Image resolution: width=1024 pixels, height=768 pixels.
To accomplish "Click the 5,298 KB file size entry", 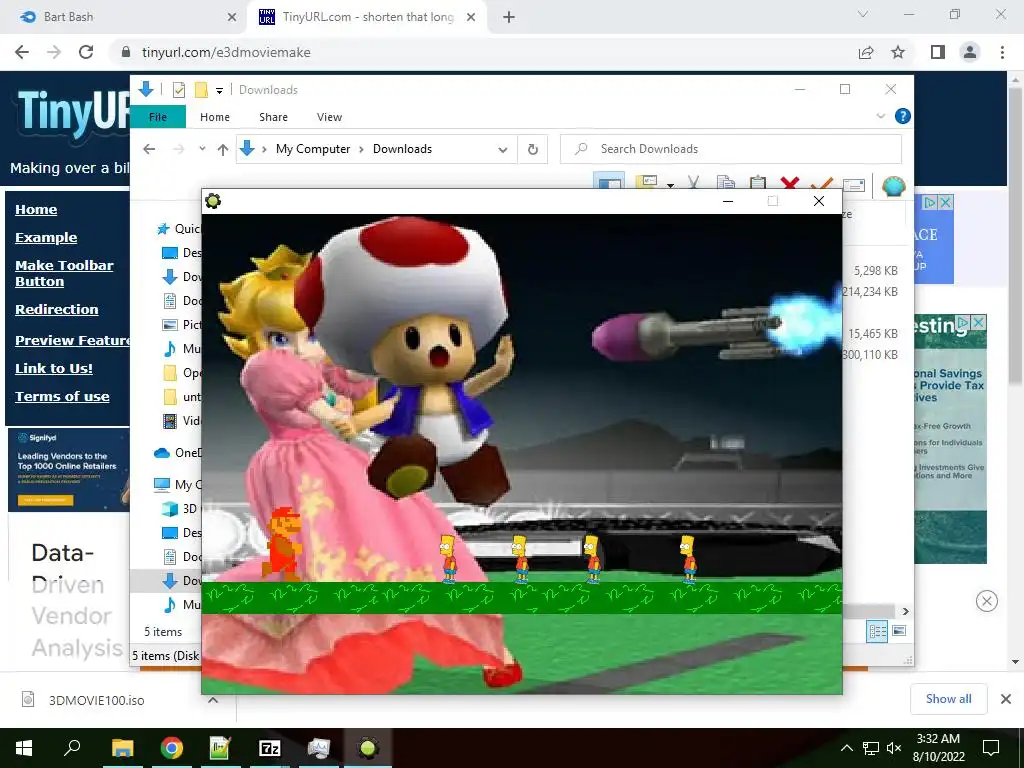I will [x=876, y=270].
